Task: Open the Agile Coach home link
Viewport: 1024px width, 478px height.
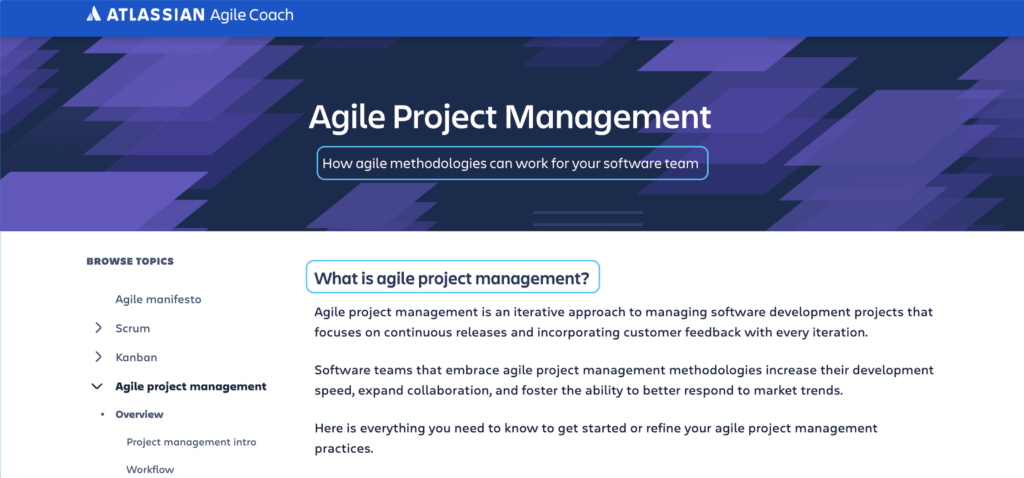Action: tap(252, 15)
